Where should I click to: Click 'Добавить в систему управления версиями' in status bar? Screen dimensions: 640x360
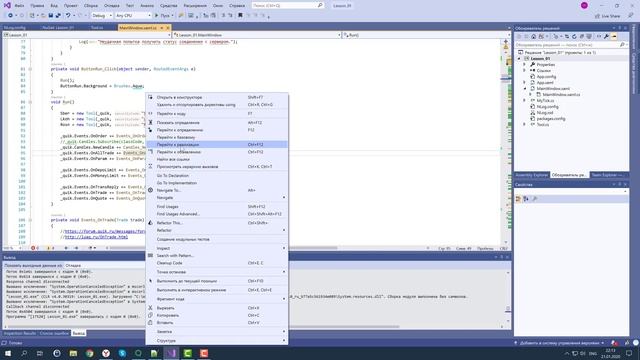559,343
